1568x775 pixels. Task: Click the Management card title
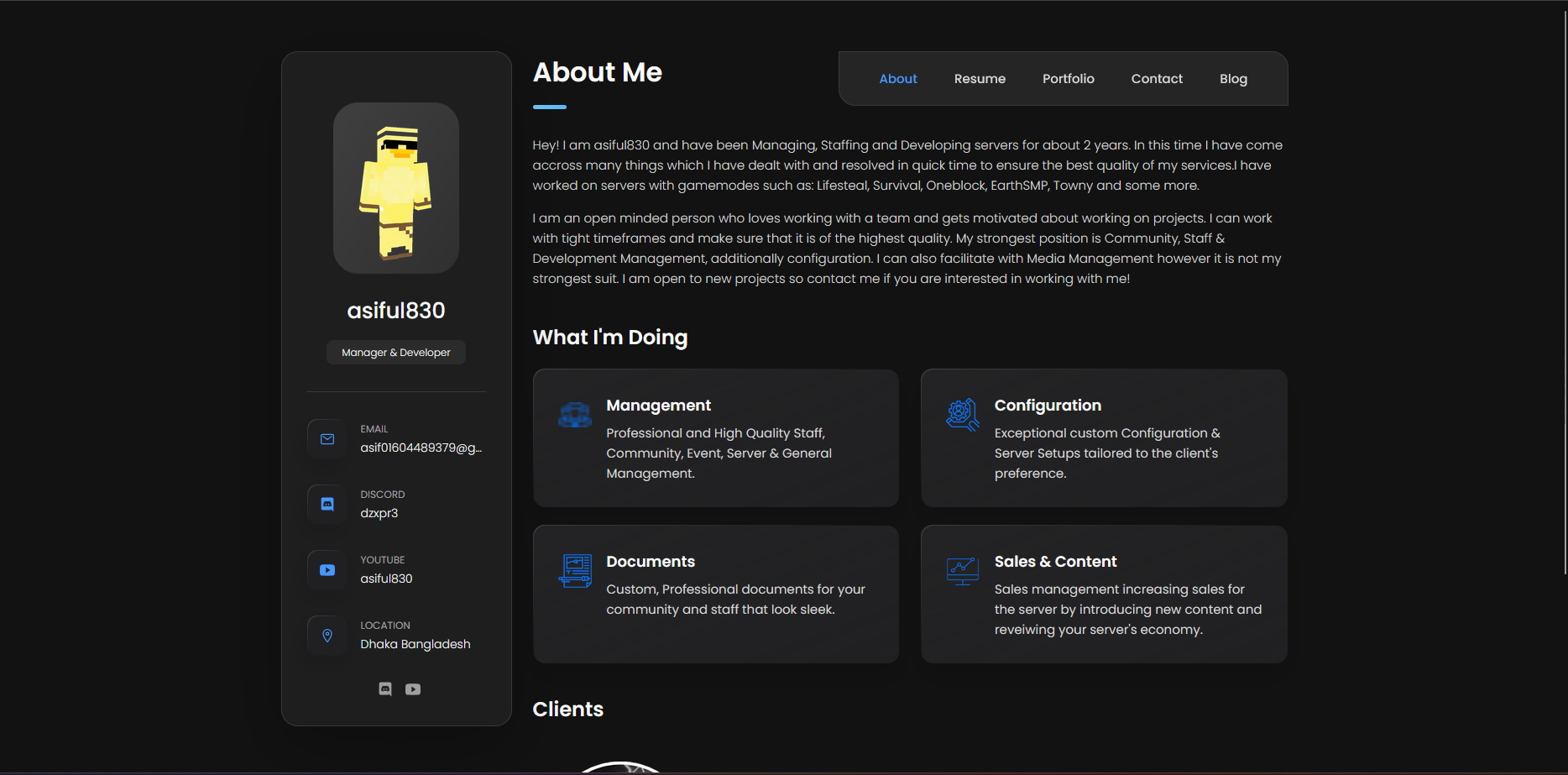[659, 406]
